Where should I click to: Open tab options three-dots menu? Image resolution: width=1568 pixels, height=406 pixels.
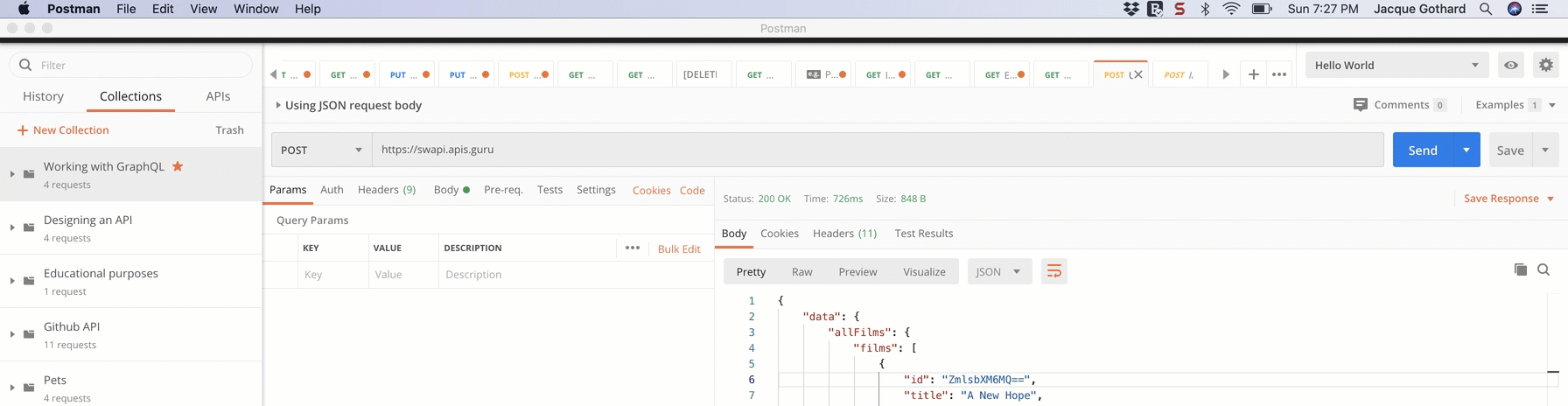[x=1279, y=74]
